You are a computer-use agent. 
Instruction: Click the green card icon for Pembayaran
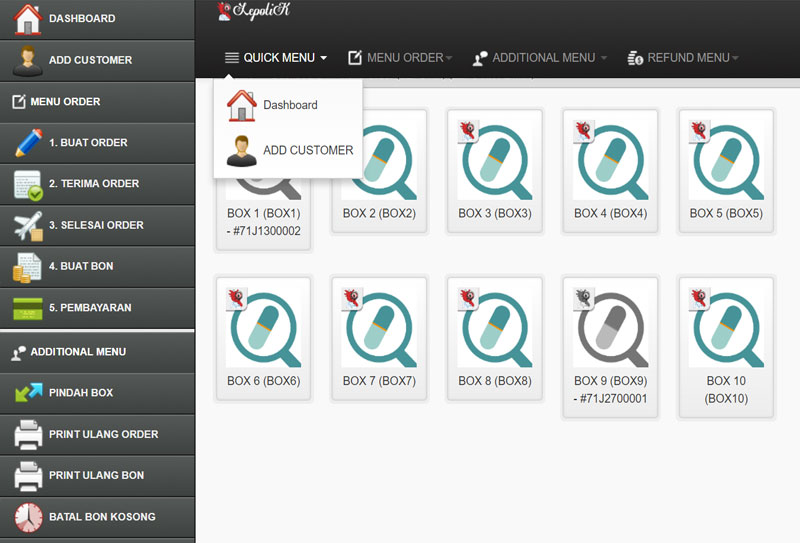coord(28,308)
